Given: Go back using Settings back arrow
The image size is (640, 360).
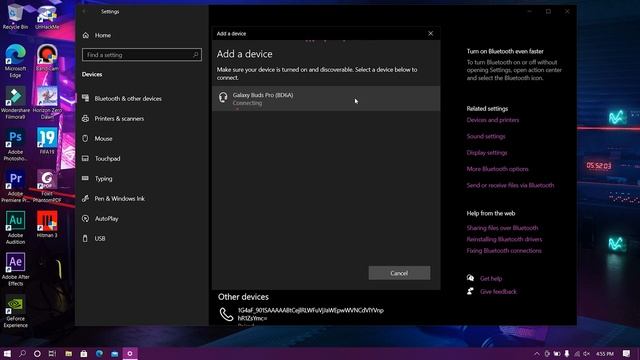Looking at the screenshot, I should coord(84,11).
